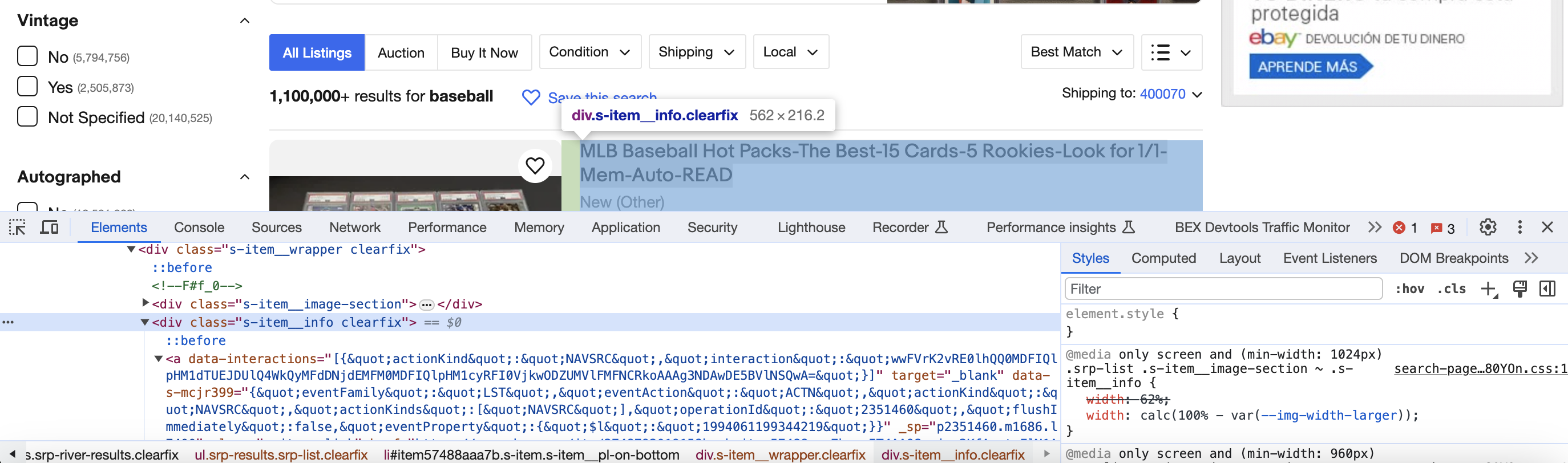Open the DevTools three-dot menu

click(x=1520, y=228)
